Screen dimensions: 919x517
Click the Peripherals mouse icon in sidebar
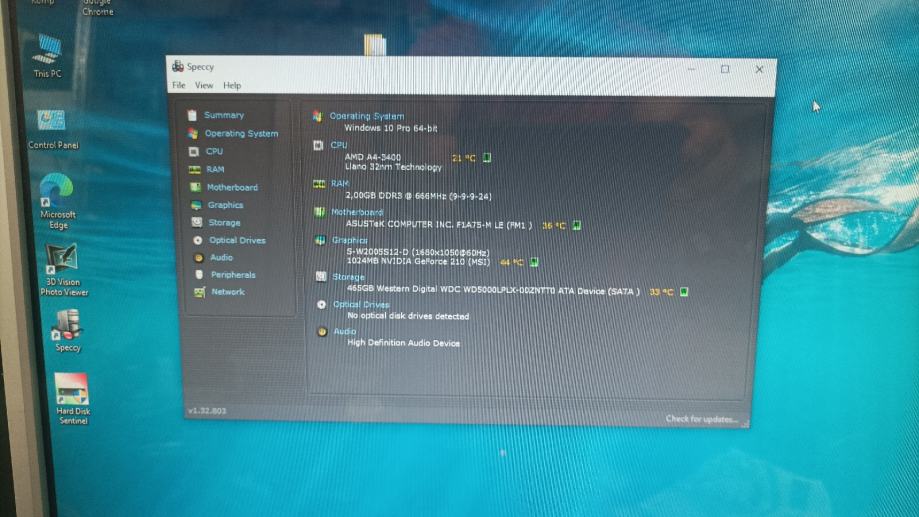tap(199, 275)
